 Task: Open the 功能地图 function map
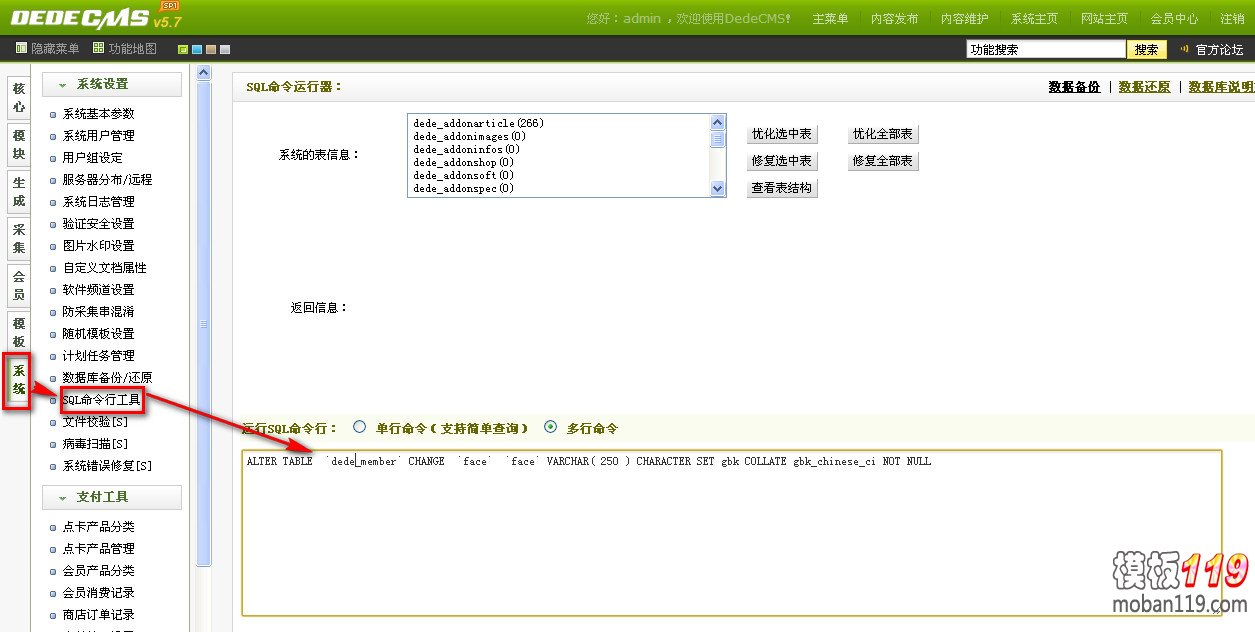click(124, 48)
